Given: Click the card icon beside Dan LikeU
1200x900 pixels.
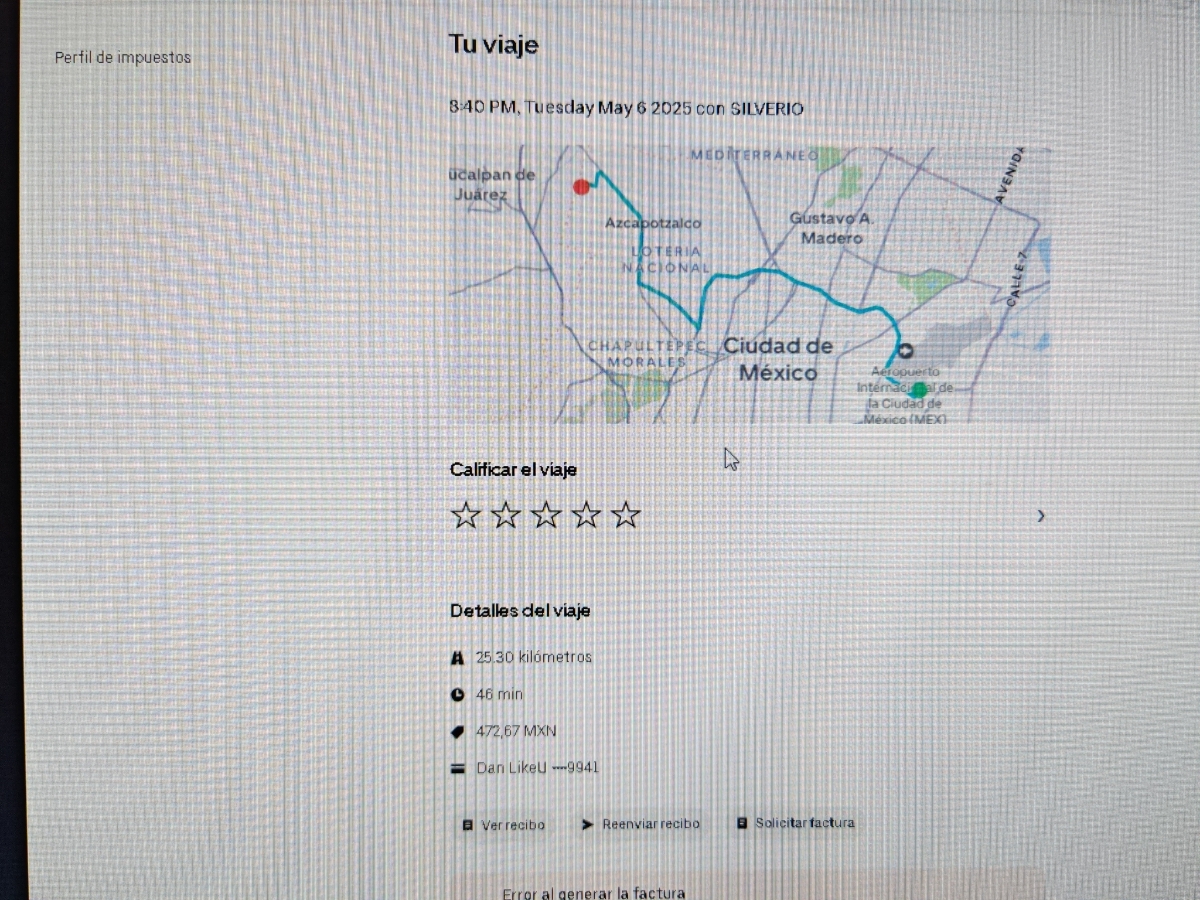Looking at the screenshot, I should (x=458, y=769).
